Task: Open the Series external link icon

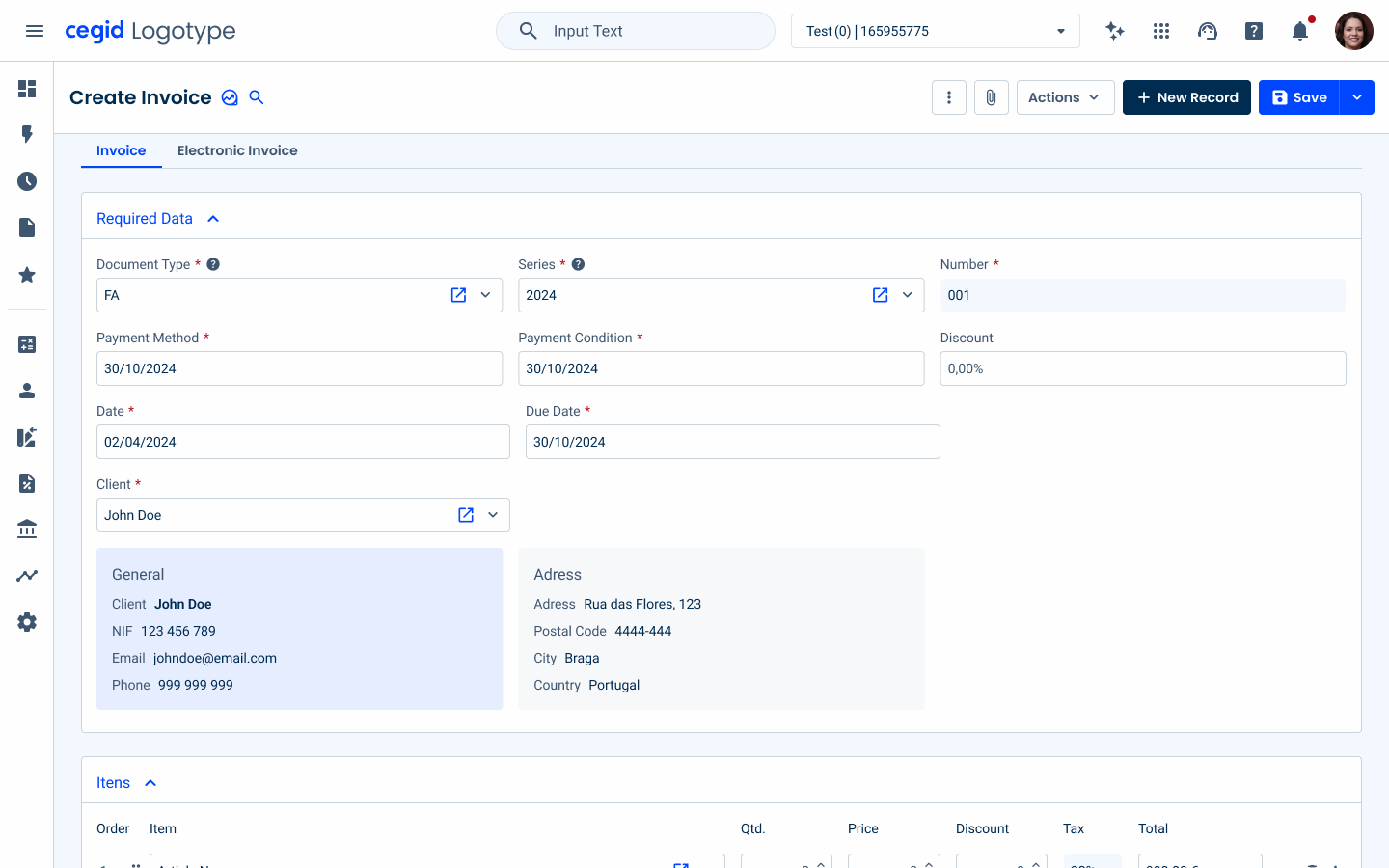Action: (x=880, y=294)
